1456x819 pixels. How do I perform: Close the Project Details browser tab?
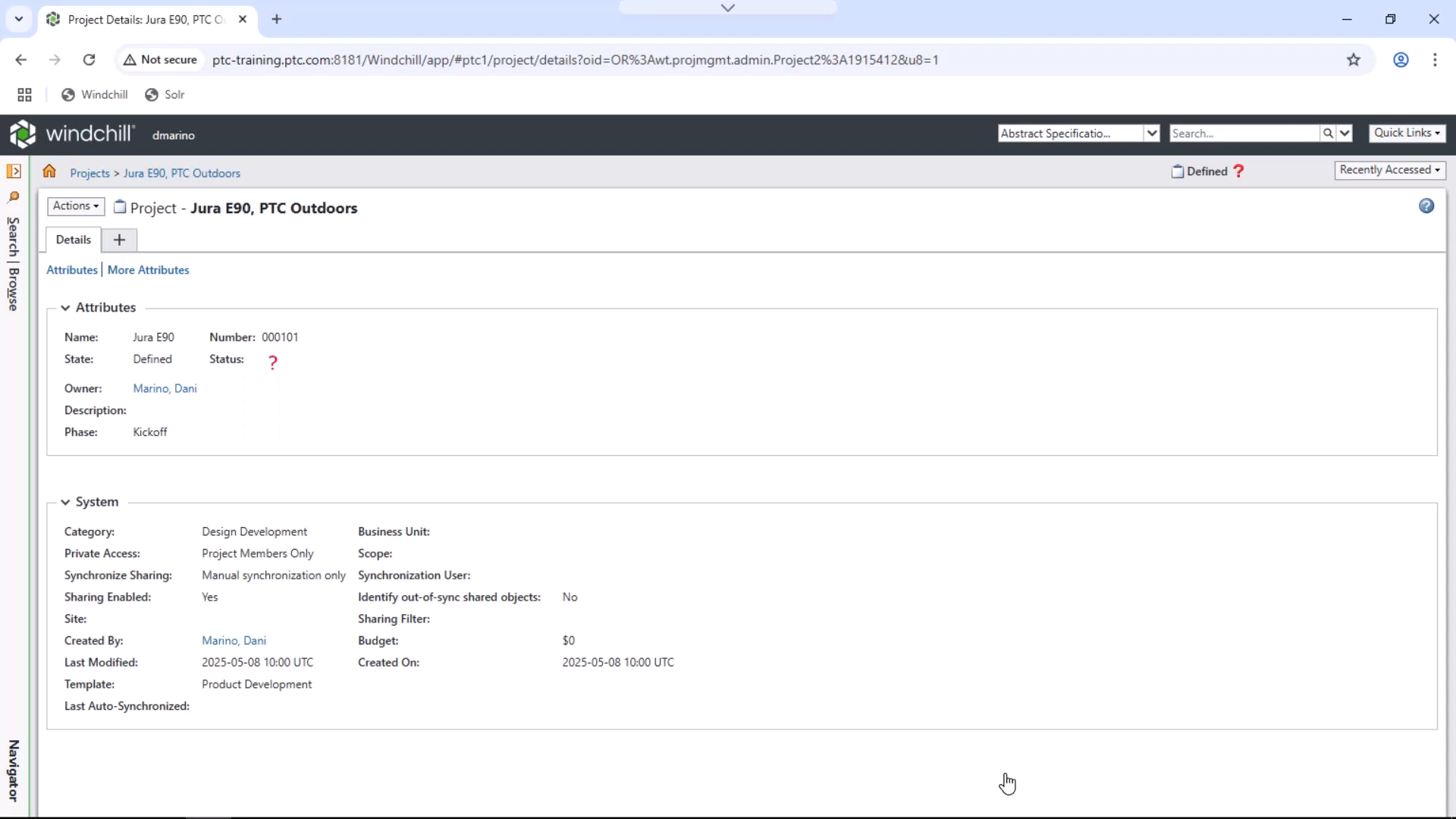[x=243, y=20]
